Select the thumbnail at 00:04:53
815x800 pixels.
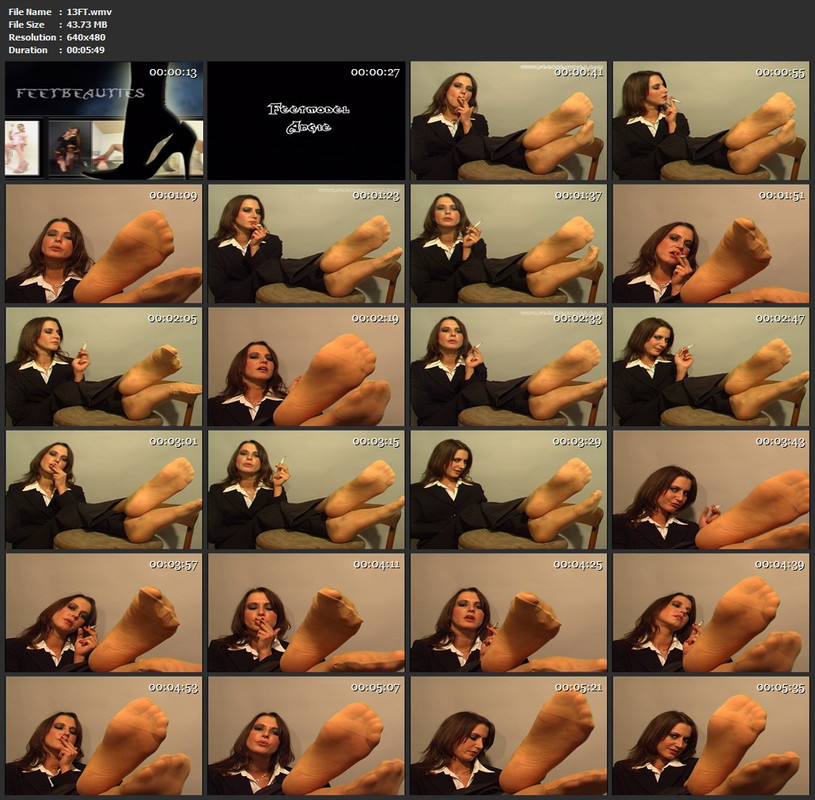(x=104, y=736)
